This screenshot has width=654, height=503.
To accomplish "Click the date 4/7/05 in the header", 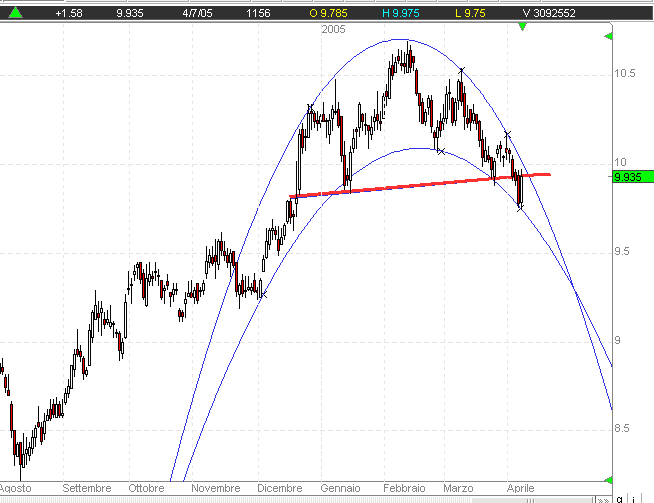I will tap(198, 13).
